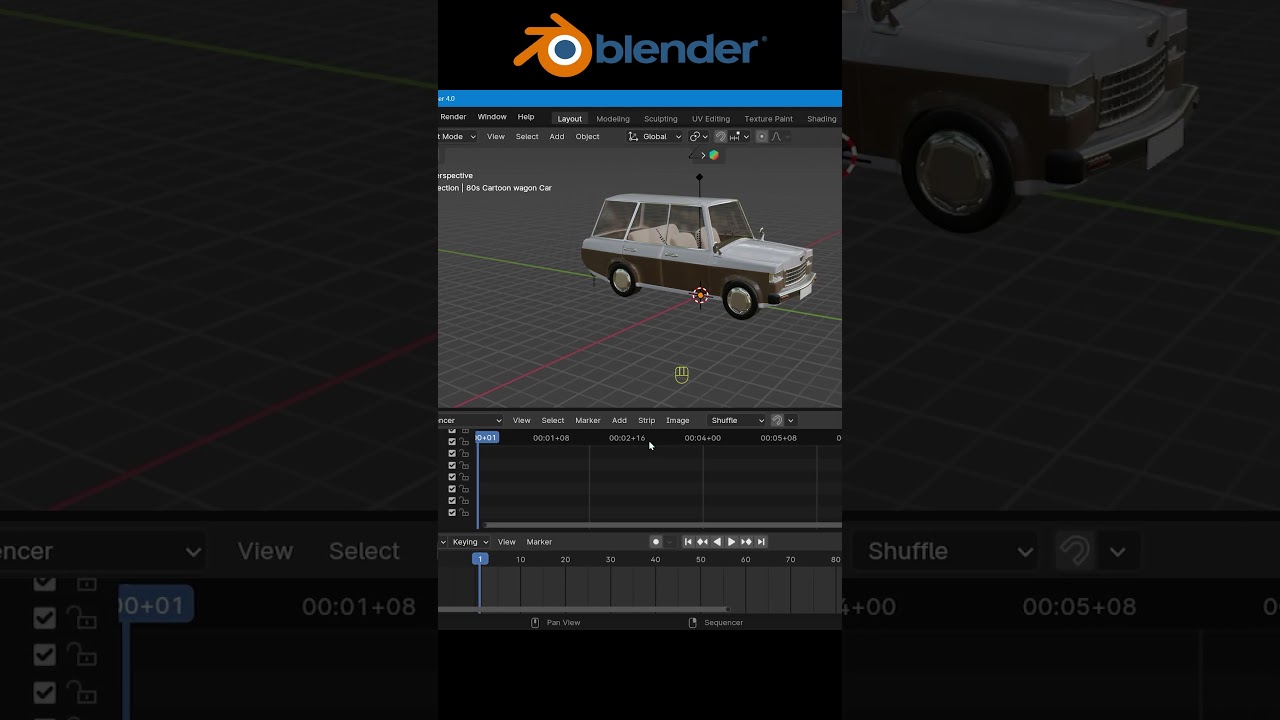Click the timeline horizontal scrollbar
1280x720 pixels.
point(584,608)
